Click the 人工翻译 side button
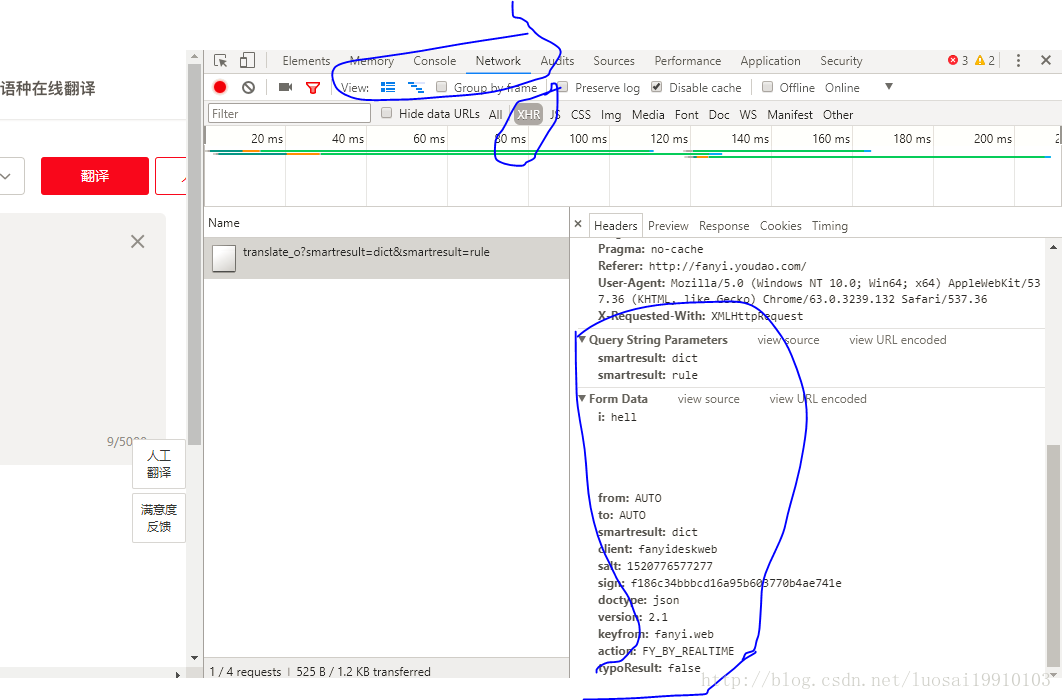The image size is (1062, 700). pos(158,464)
